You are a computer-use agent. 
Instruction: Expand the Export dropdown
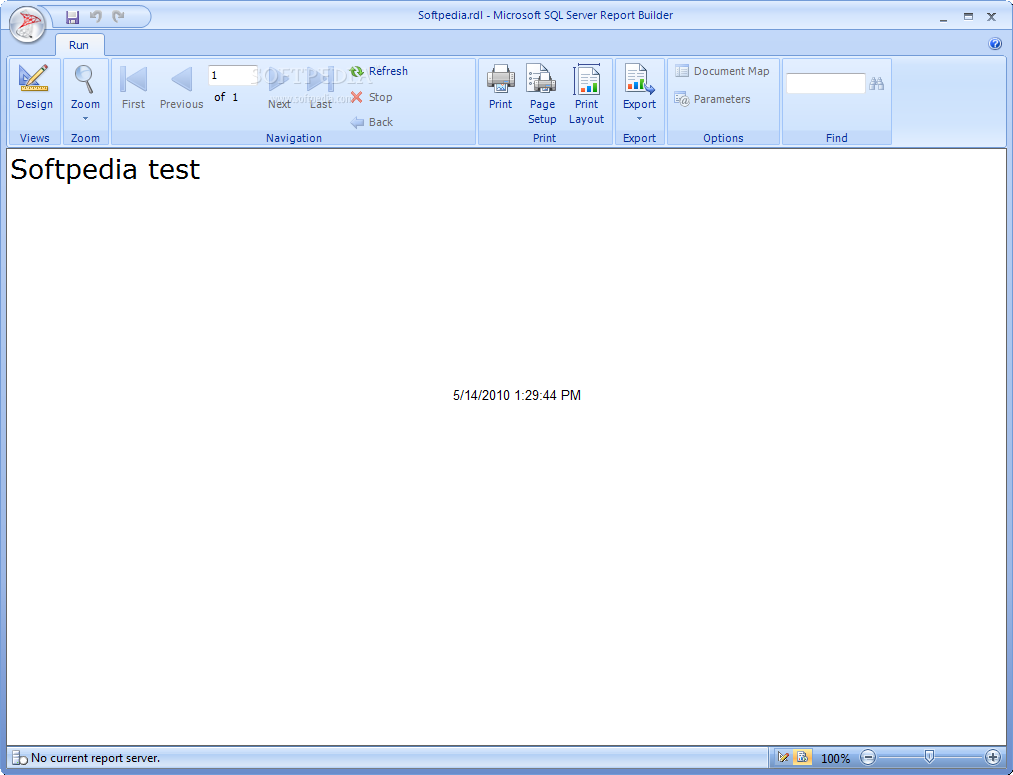640,93
